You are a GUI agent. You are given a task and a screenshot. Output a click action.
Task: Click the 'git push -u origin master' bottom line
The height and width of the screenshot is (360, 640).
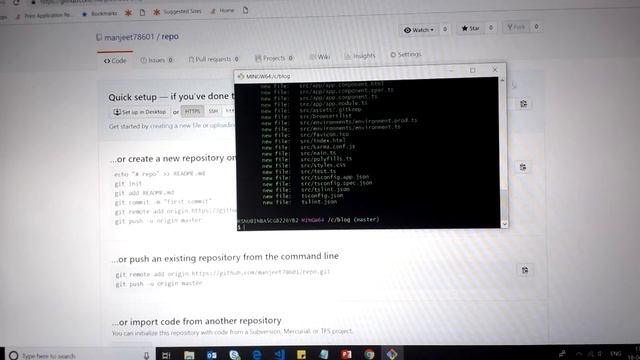tap(159, 284)
